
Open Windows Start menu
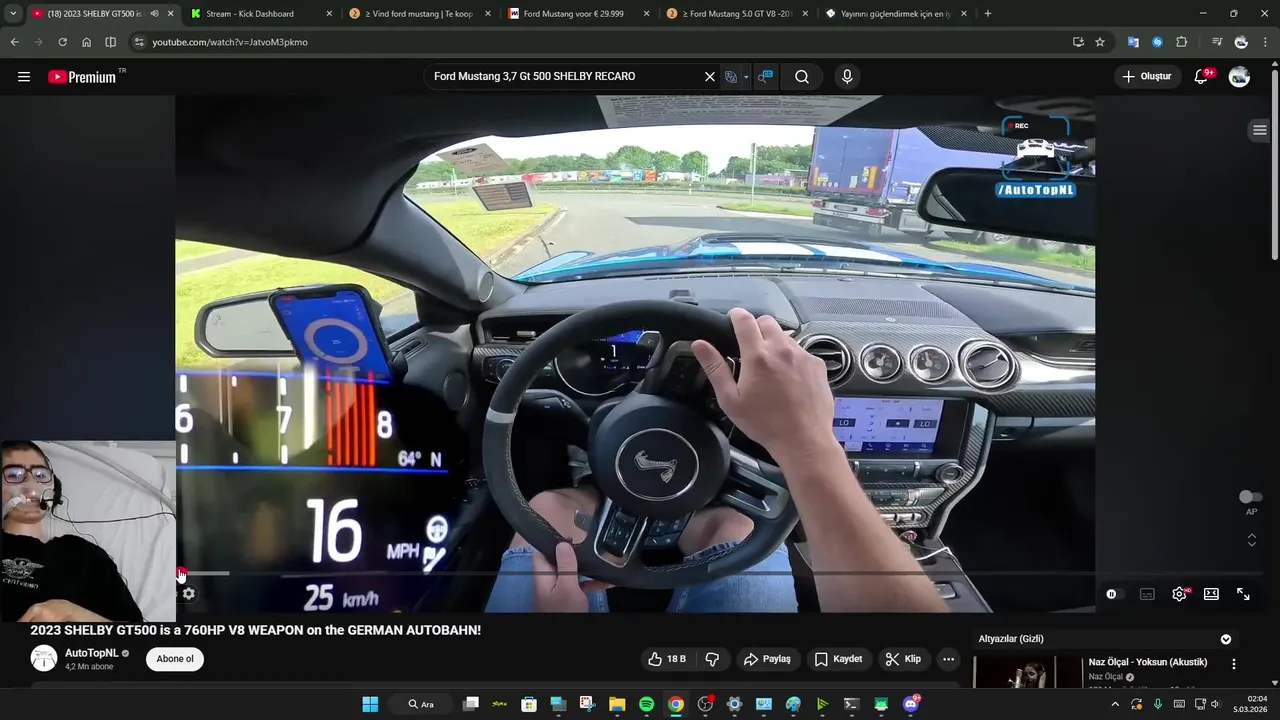[x=370, y=704]
